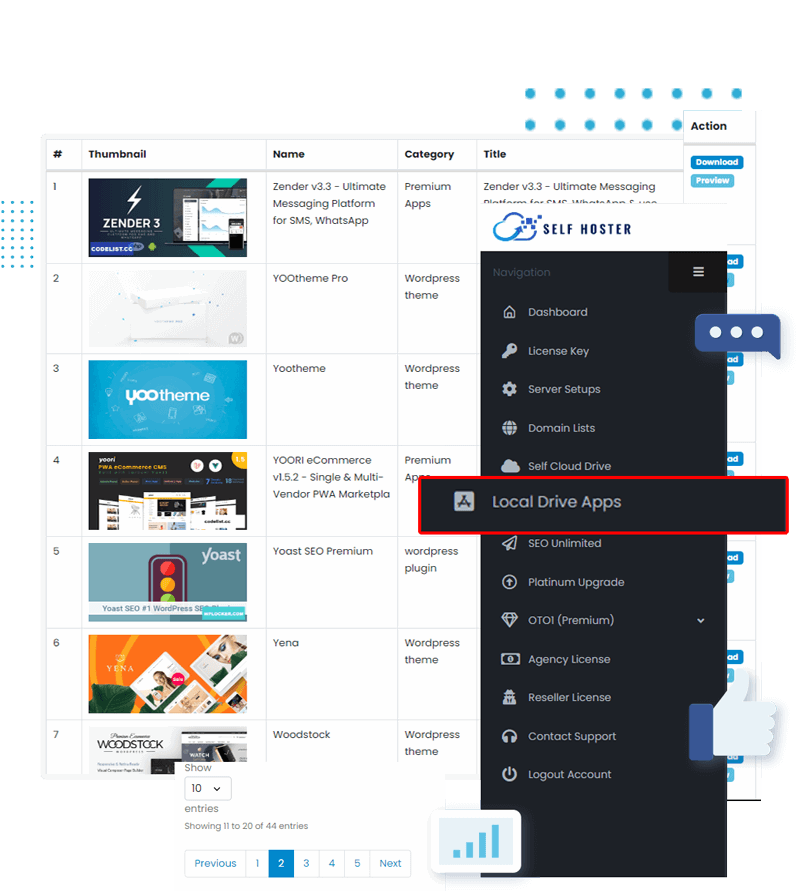Select Local Drive Apps
Viewport: 800px width, 891px height.
pyautogui.click(x=603, y=505)
